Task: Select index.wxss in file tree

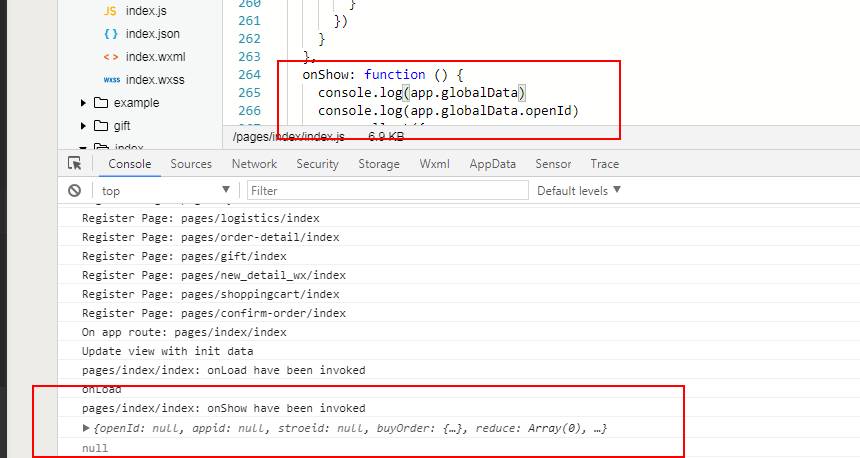Action: click(x=155, y=80)
